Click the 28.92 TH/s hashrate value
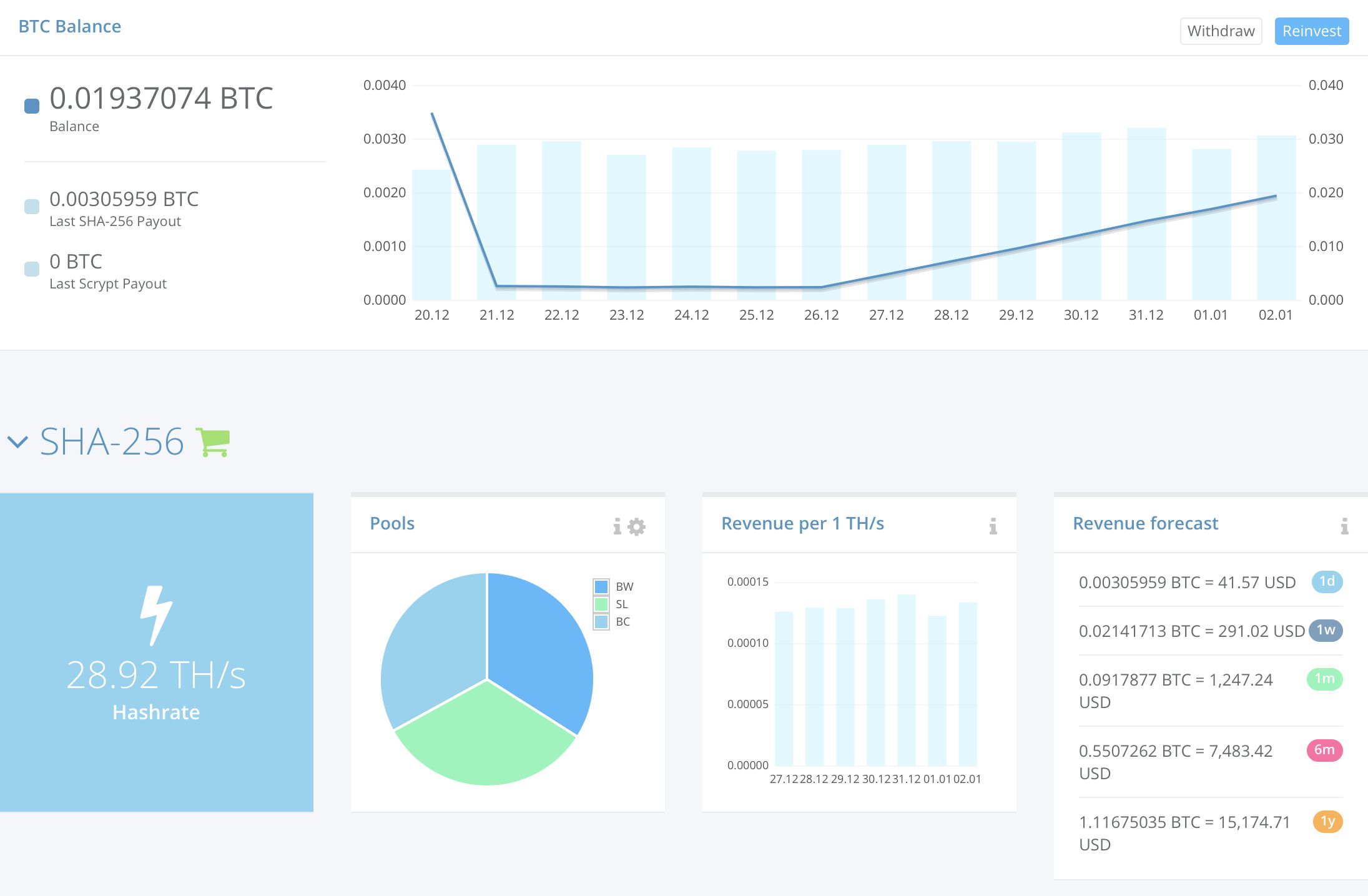This screenshot has height=896, width=1368. coord(156,675)
